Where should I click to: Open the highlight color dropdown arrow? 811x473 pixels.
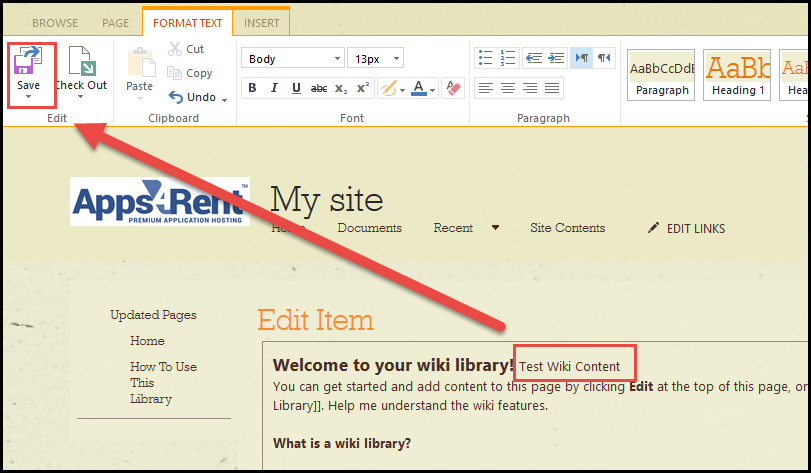tap(402, 90)
